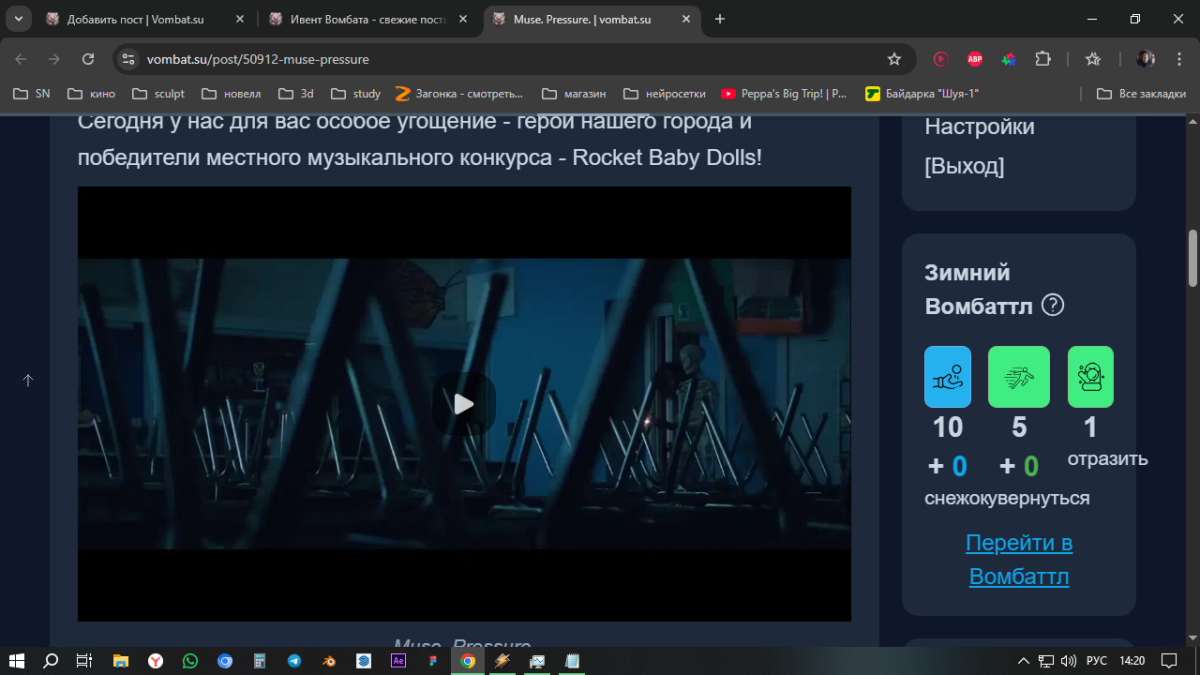Image resolution: width=1200 pixels, height=675 pixels.
Task: Select the green running icon showing 5
Action: pyautogui.click(x=1019, y=377)
